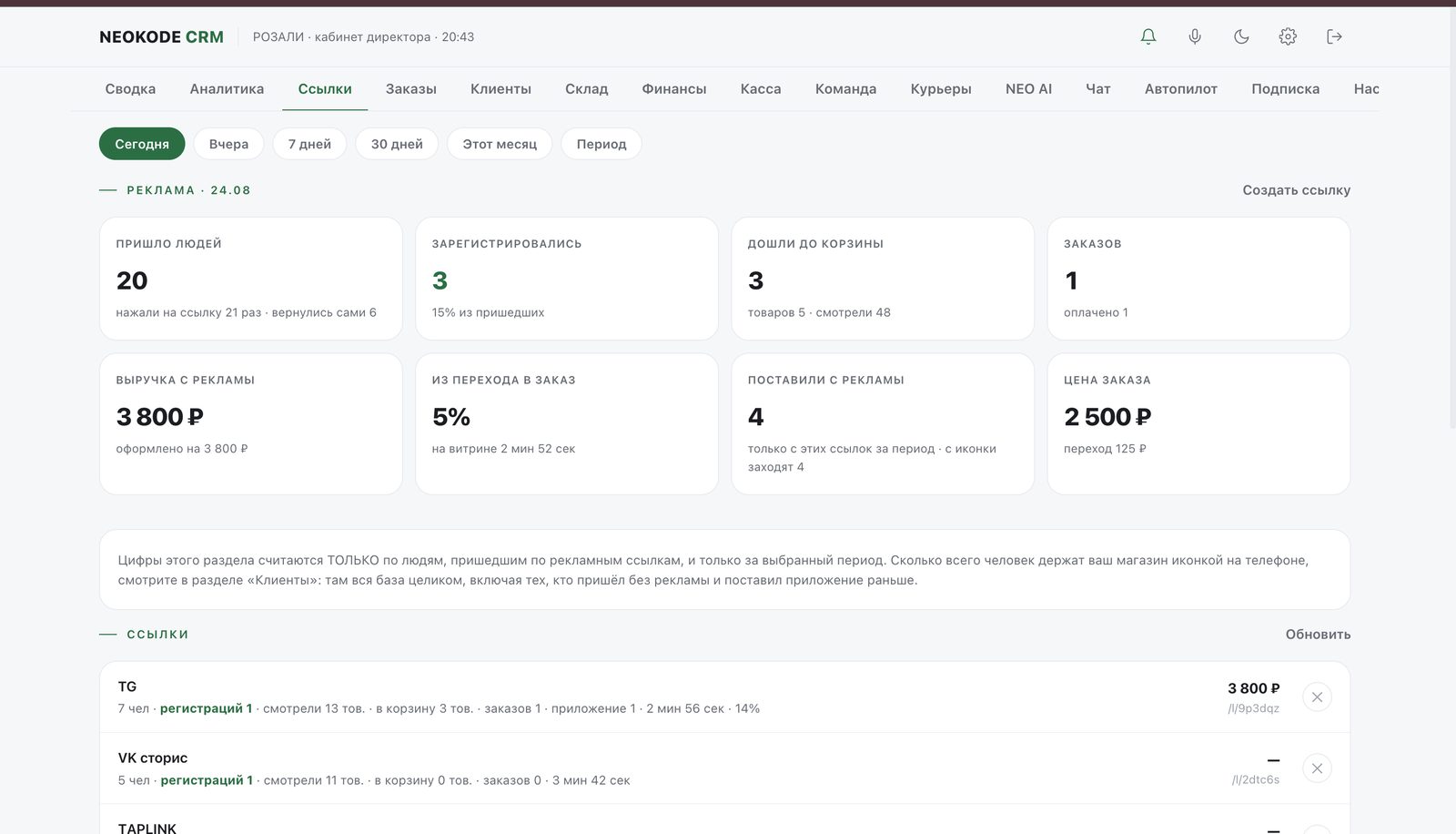Viewport: 1456px width, 834px height.
Task: Open the Зарегистрировались card
Action: tap(567, 279)
